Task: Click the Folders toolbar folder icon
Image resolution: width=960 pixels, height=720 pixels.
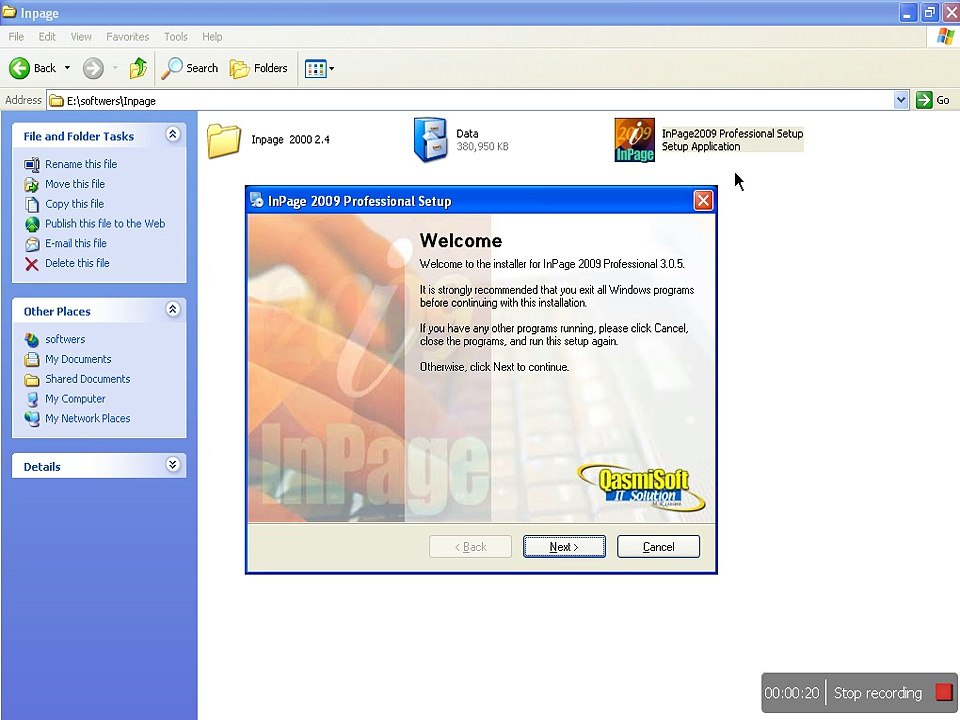Action: [239, 69]
